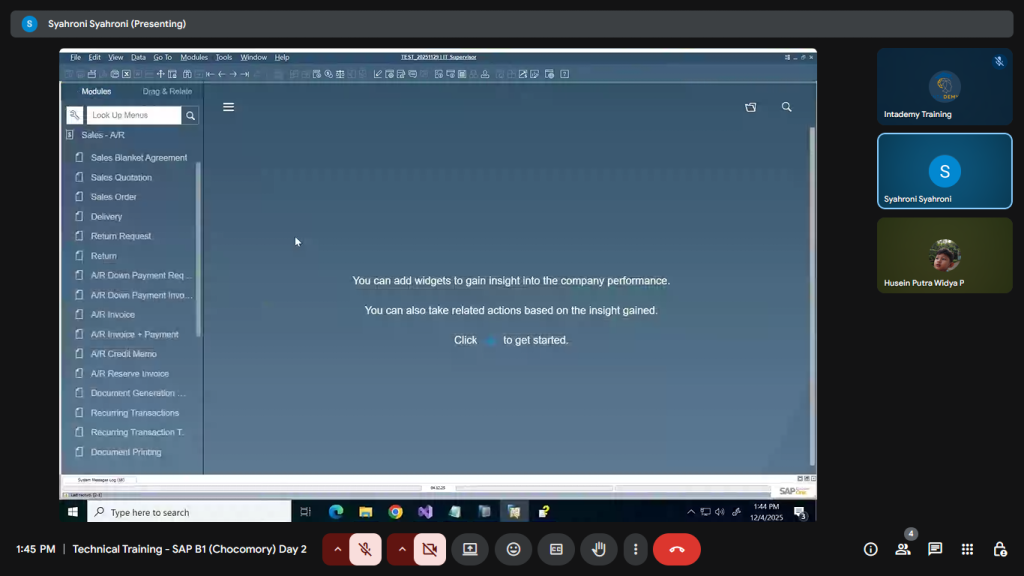
Task: Go to Next Record arrow in toolbar
Action: click(232, 74)
